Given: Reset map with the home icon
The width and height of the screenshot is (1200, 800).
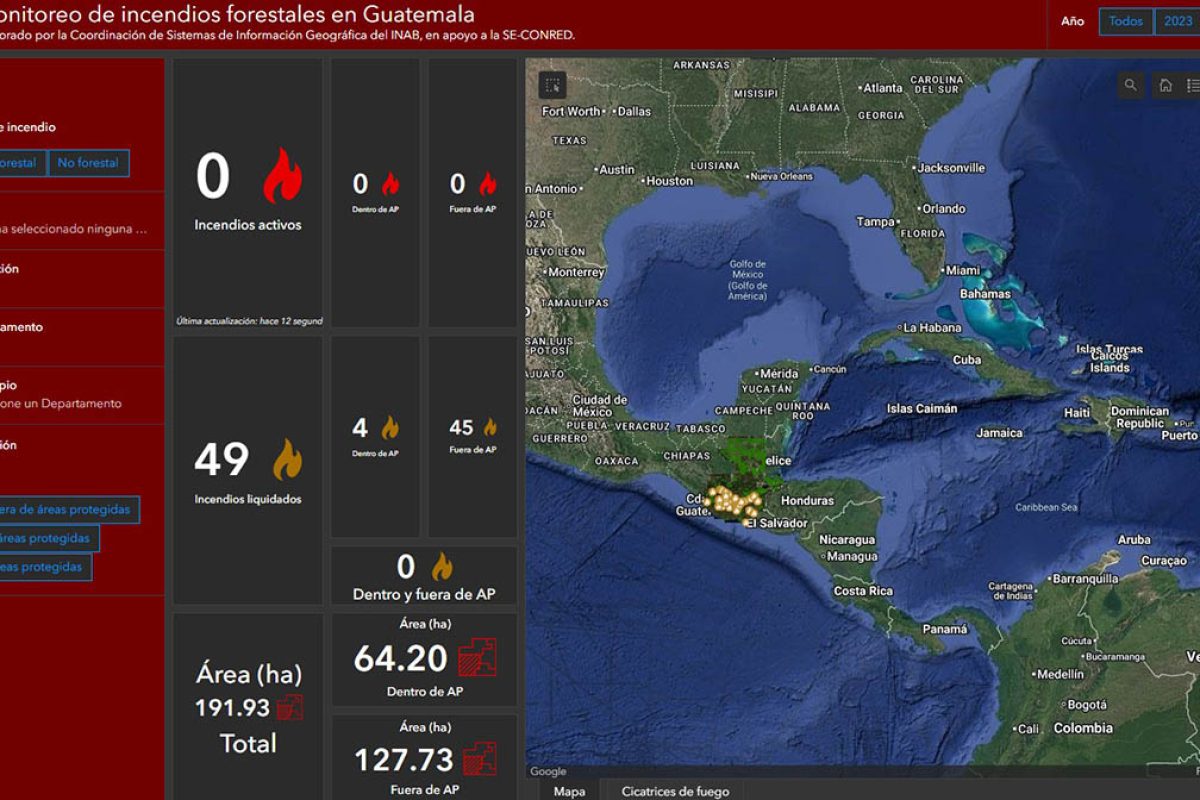Looking at the screenshot, I should (x=1165, y=85).
